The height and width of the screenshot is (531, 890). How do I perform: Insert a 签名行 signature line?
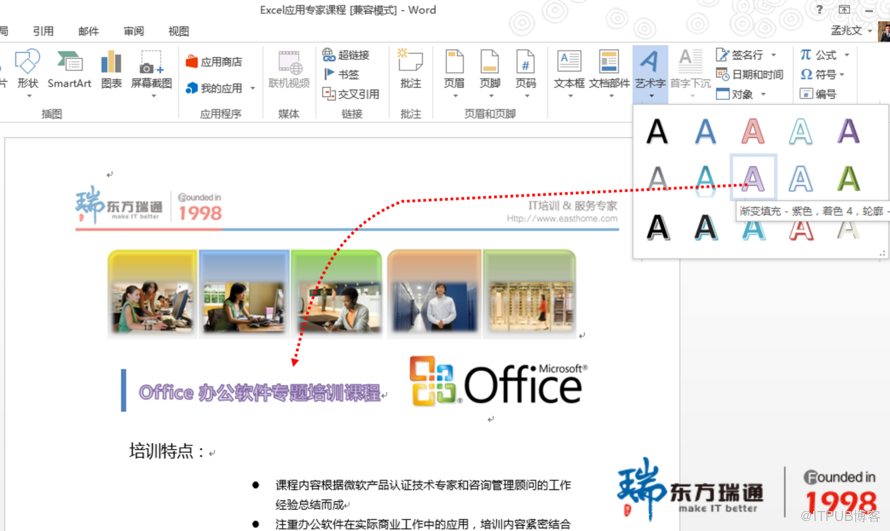pos(740,54)
